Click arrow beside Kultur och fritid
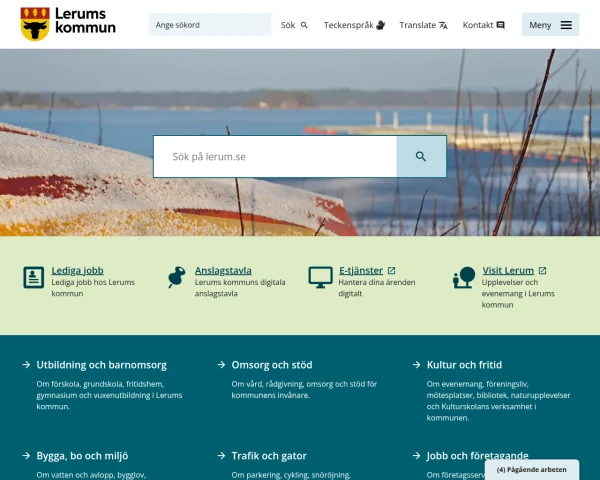Image resolution: width=600 pixels, height=480 pixels. coord(416,364)
